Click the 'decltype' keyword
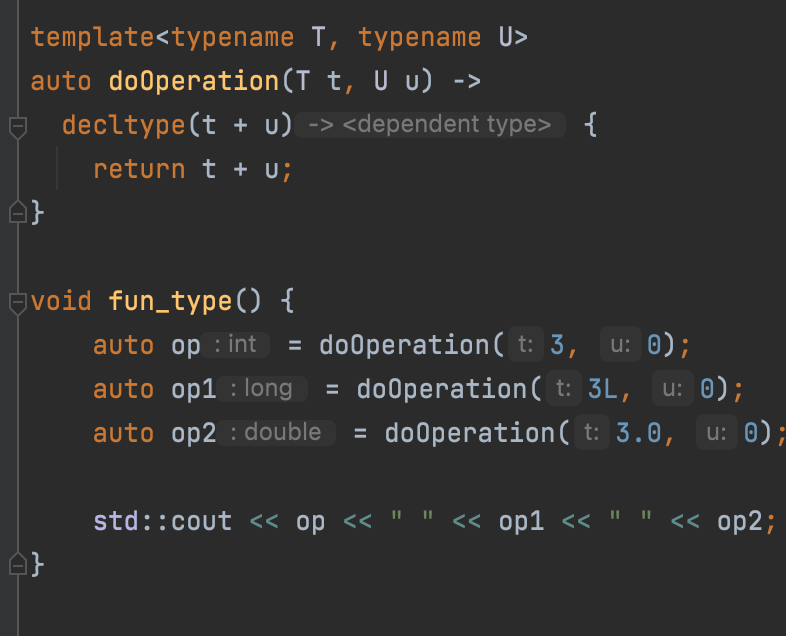The height and width of the screenshot is (636, 786). [x=124, y=125]
